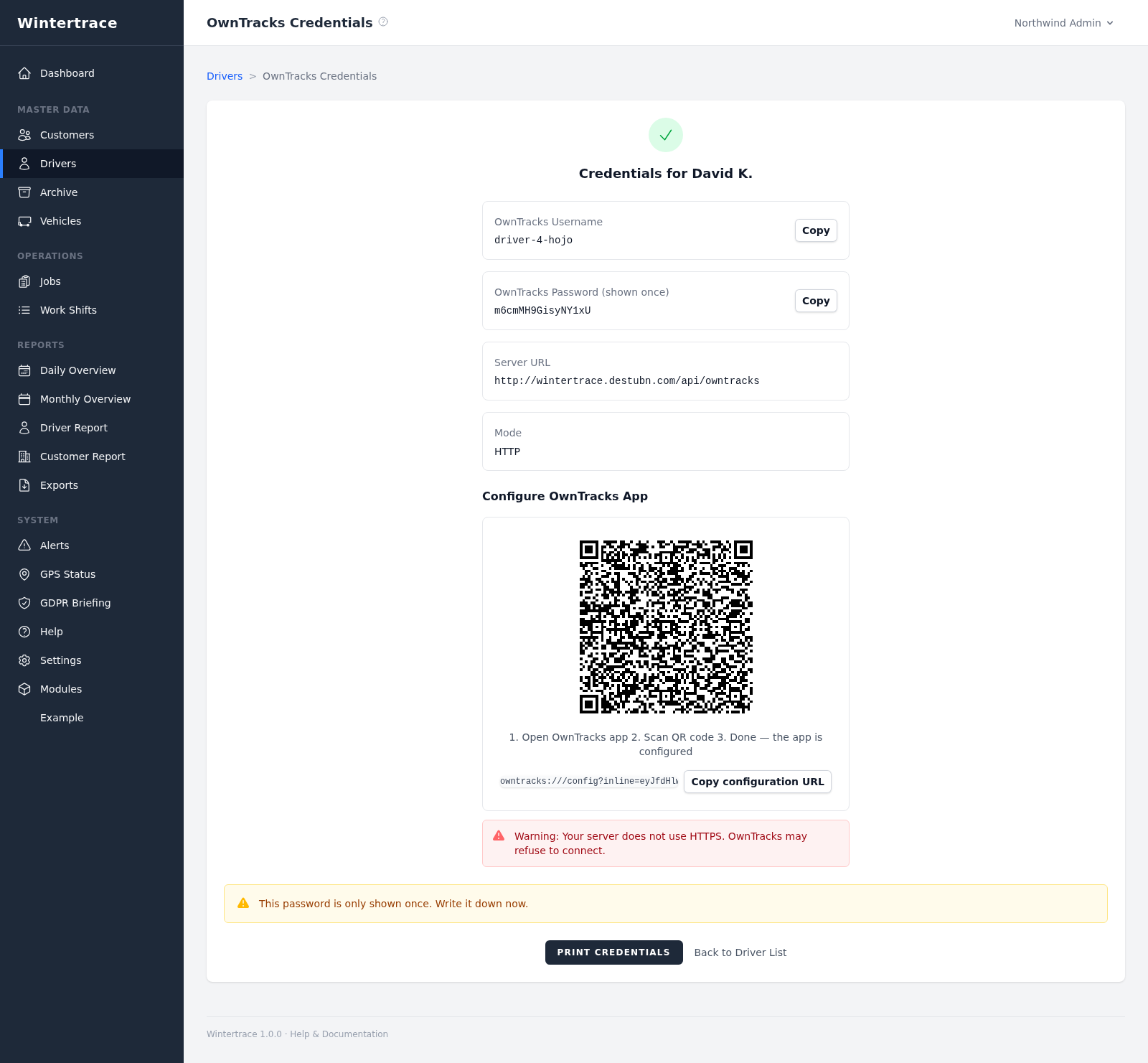Open the Northwind Admin account dropdown
Image resolution: width=1148 pixels, height=1063 pixels.
pyautogui.click(x=1063, y=23)
